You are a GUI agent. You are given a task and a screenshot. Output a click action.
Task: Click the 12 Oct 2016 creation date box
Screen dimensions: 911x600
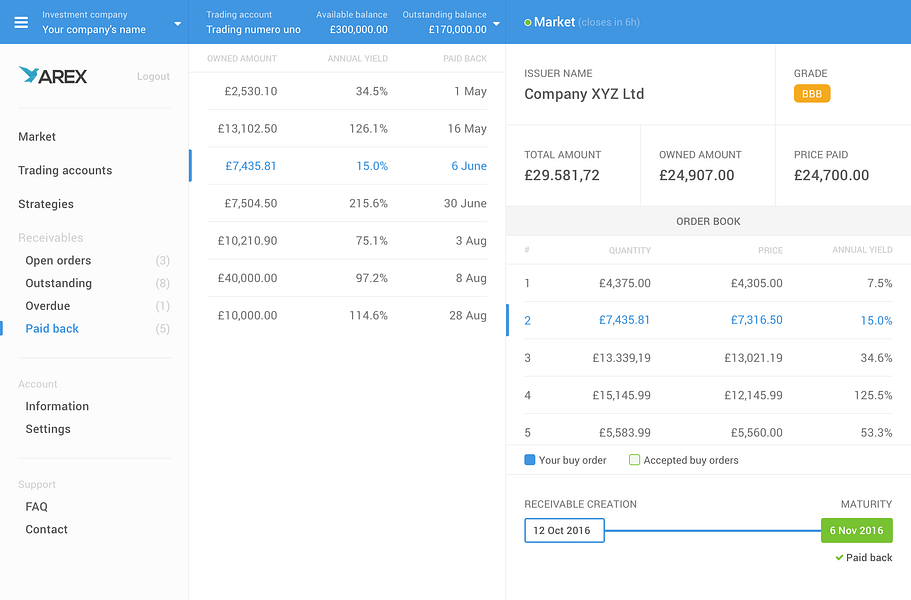pos(564,530)
